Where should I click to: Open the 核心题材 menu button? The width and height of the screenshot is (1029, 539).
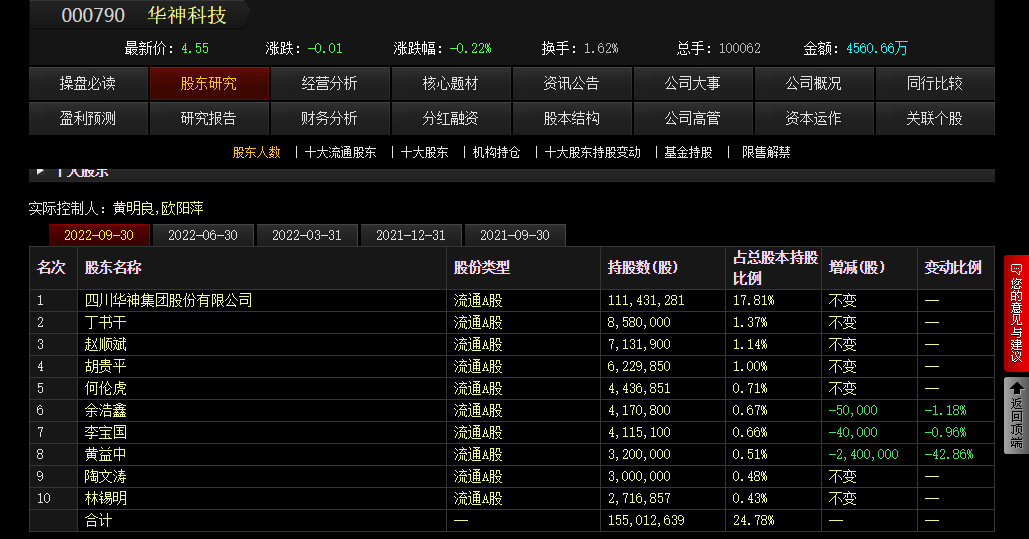[451, 84]
